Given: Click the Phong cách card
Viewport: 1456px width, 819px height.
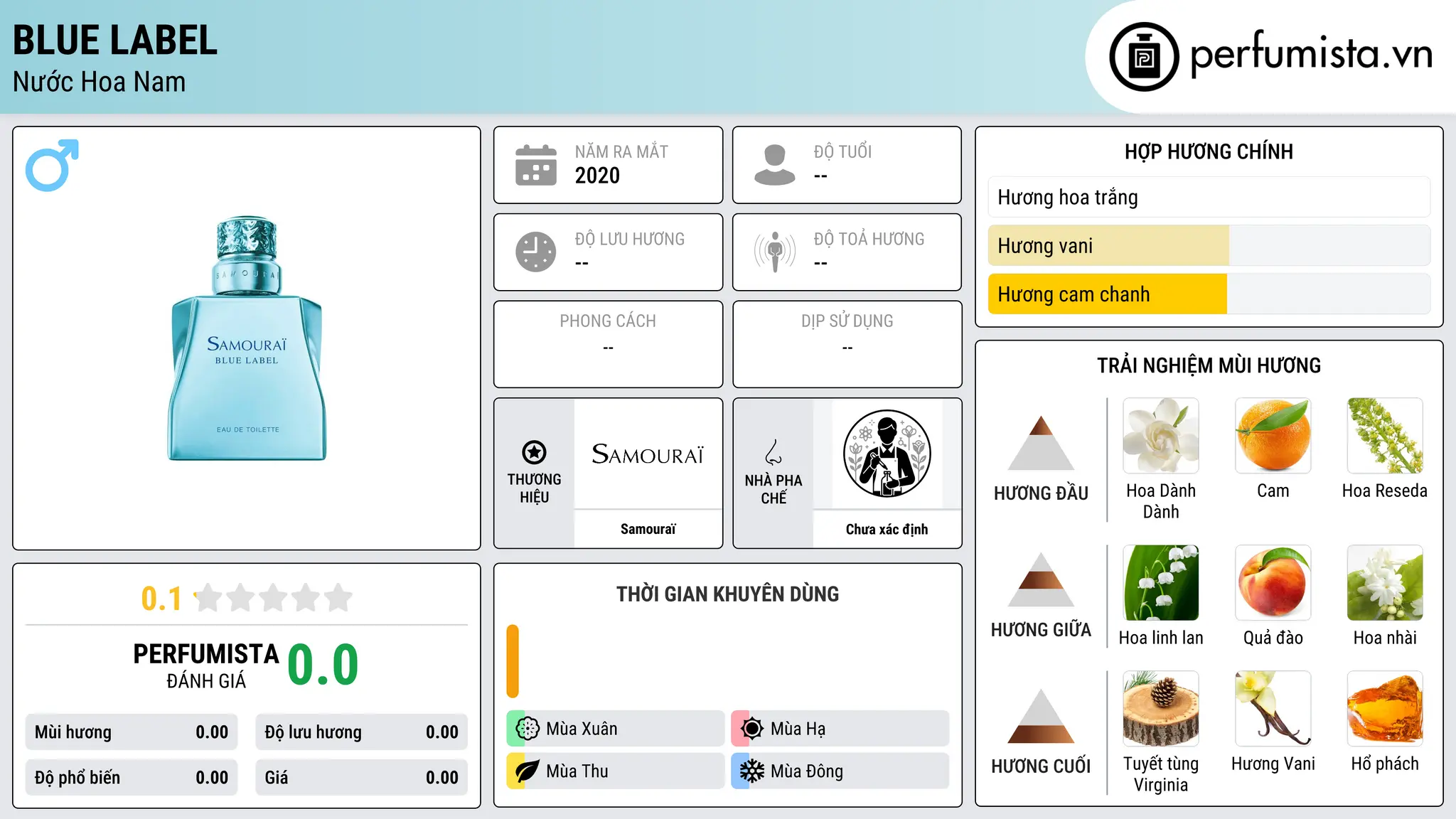Looking at the screenshot, I should (x=608, y=344).
